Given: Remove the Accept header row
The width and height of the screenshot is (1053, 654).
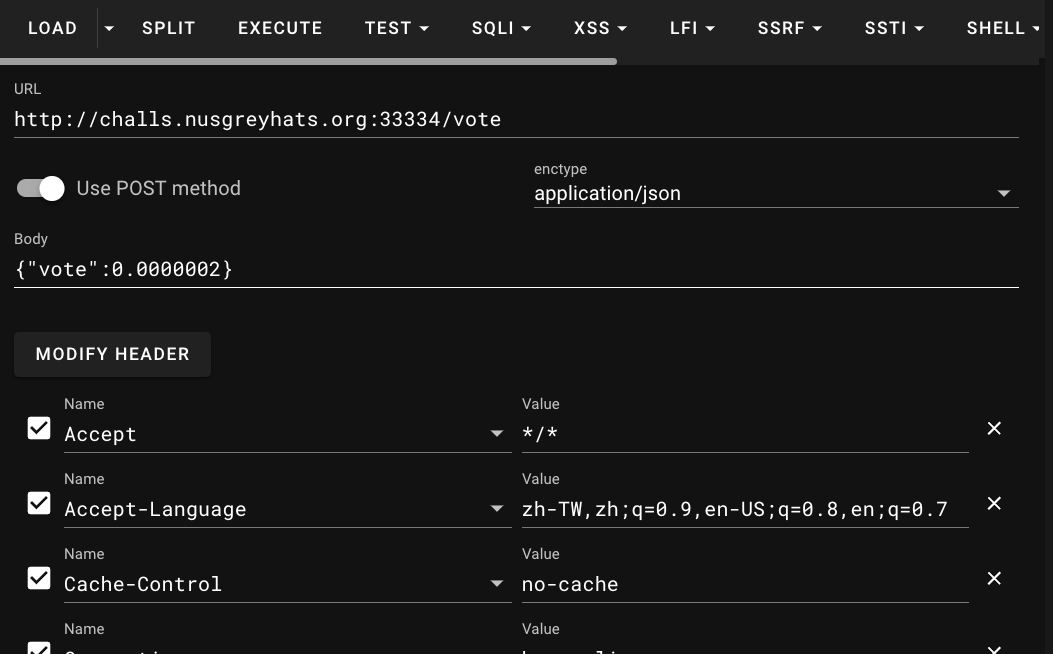Looking at the screenshot, I should [994, 428].
